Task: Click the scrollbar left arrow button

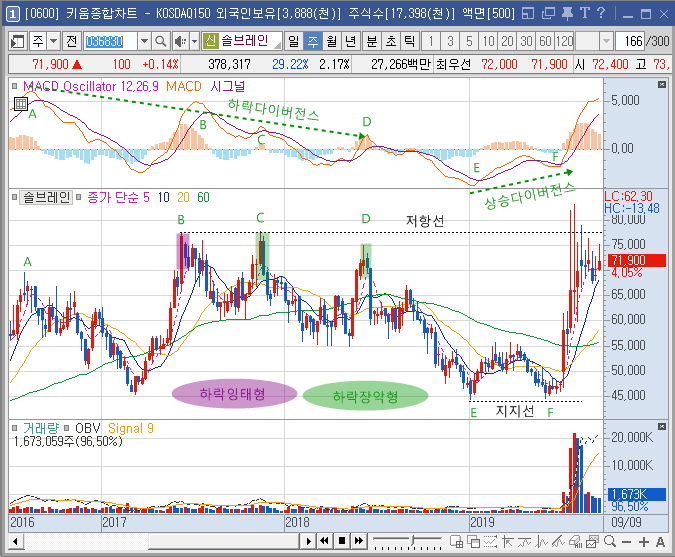Action: [x=16, y=541]
